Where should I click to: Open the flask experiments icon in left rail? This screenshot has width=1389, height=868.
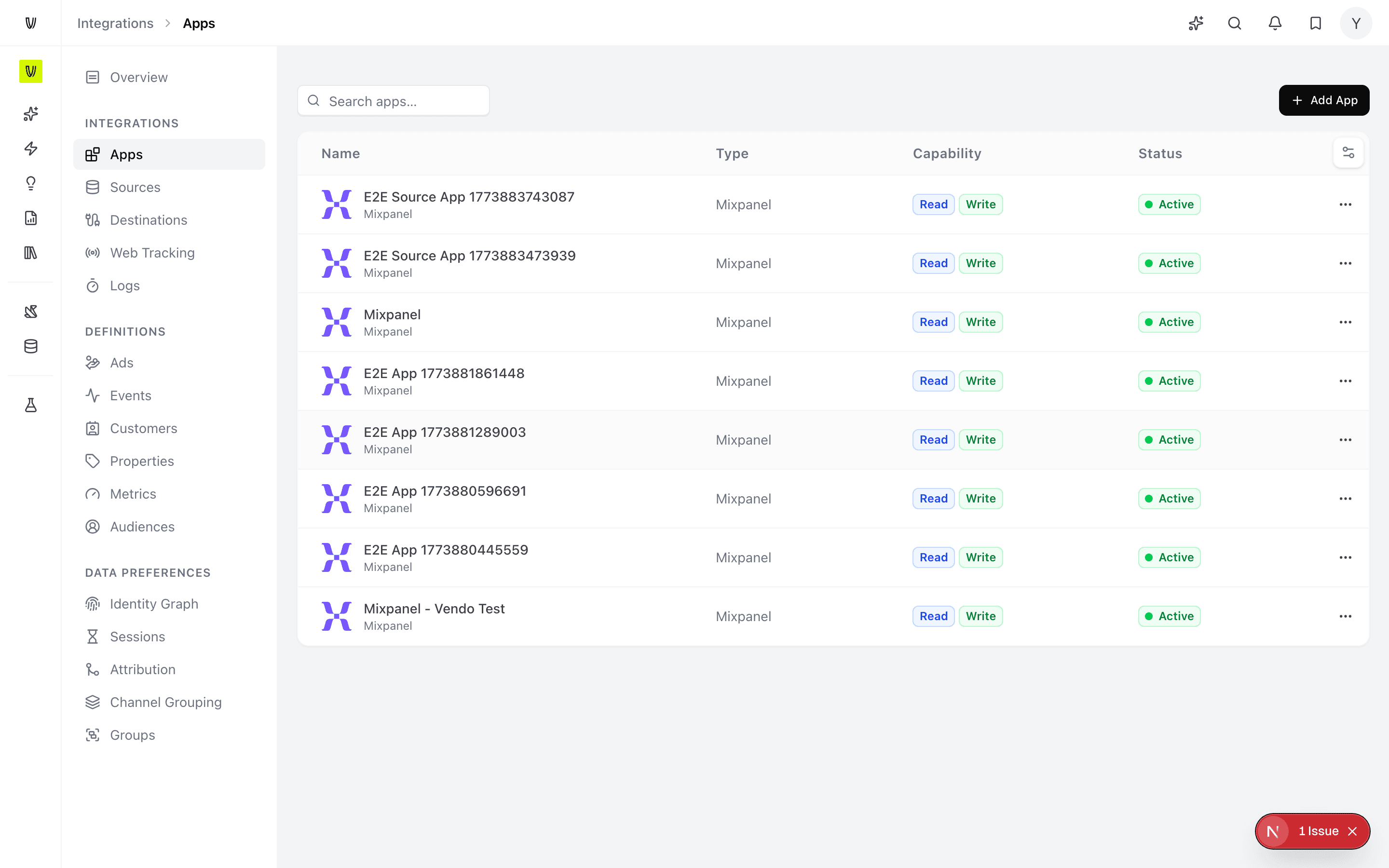tap(31, 405)
